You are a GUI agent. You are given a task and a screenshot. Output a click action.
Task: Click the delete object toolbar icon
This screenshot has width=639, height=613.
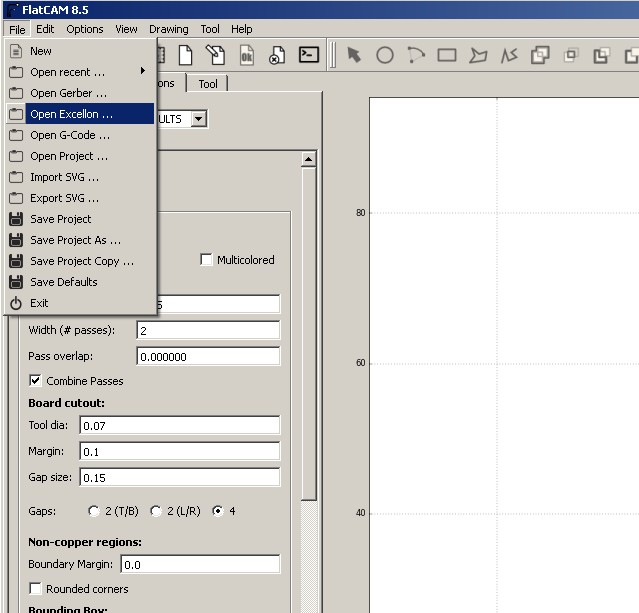(278, 55)
